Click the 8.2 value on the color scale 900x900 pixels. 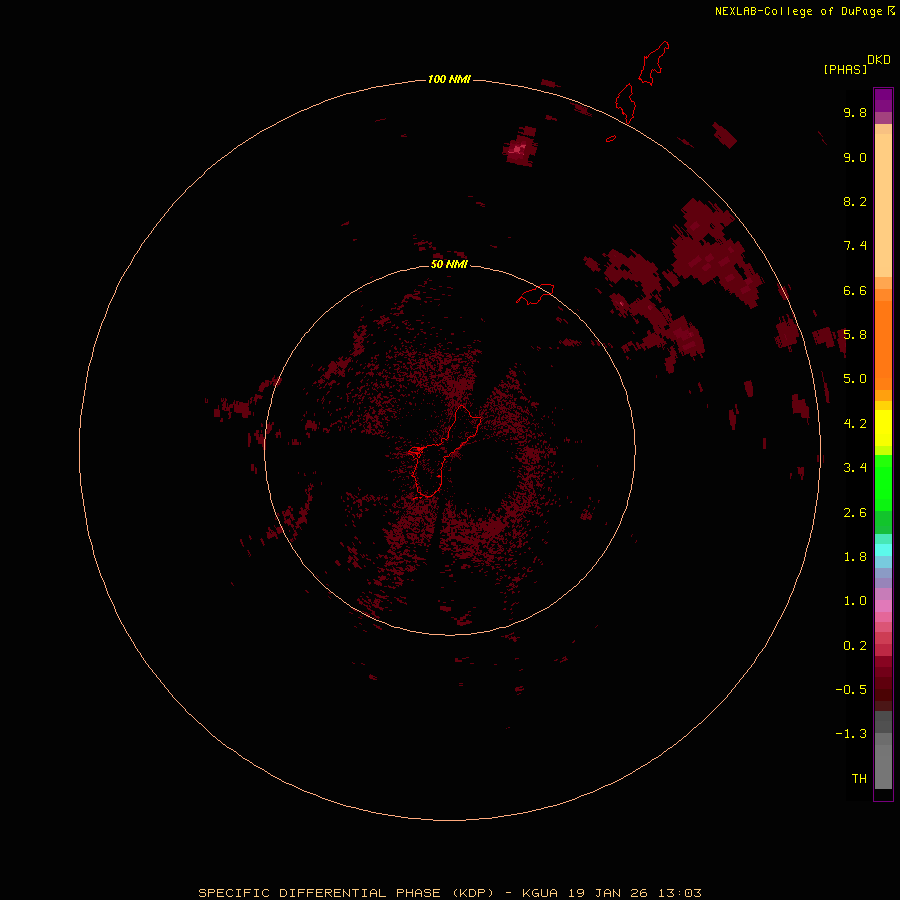[x=855, y=201]
